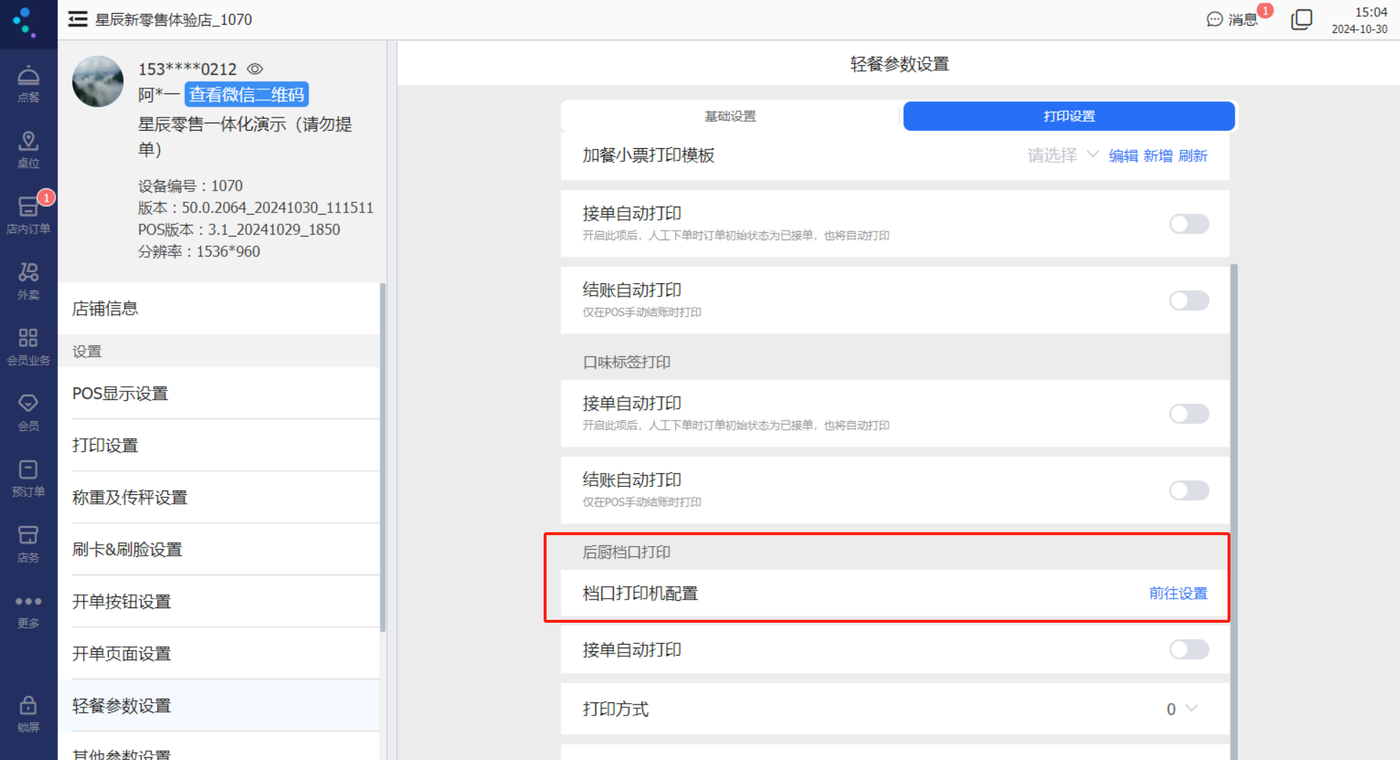Select 店铺信息 in the left menu
Screen dimensions: 1400x760
[219, 309]
